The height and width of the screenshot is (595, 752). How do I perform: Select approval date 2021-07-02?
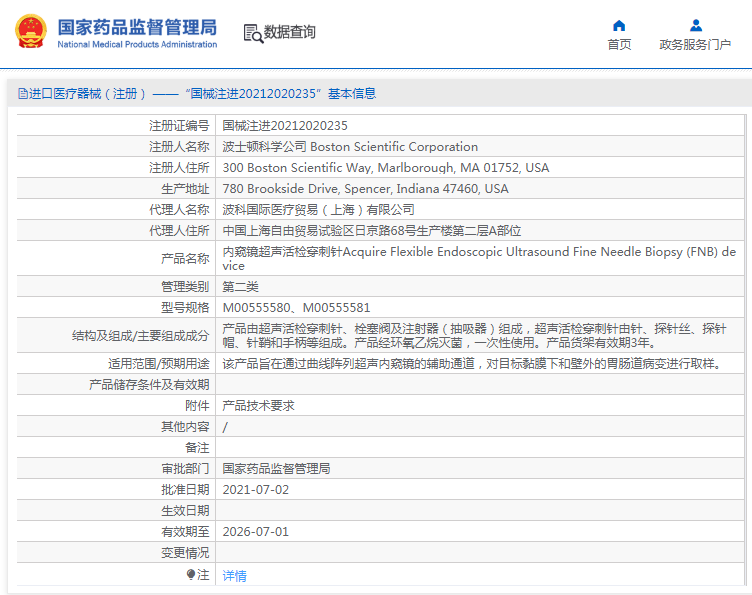tap(256, 490)
